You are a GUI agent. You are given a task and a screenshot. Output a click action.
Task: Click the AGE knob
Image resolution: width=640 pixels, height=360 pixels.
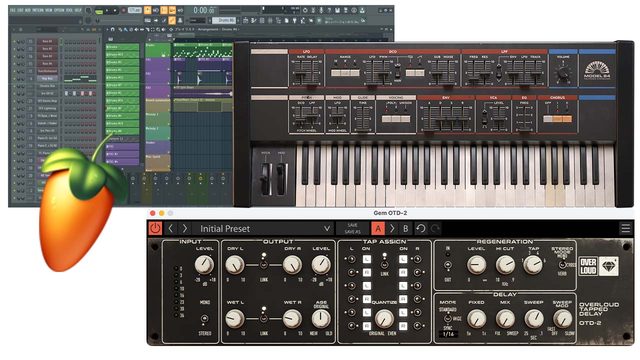click(321, 319)
